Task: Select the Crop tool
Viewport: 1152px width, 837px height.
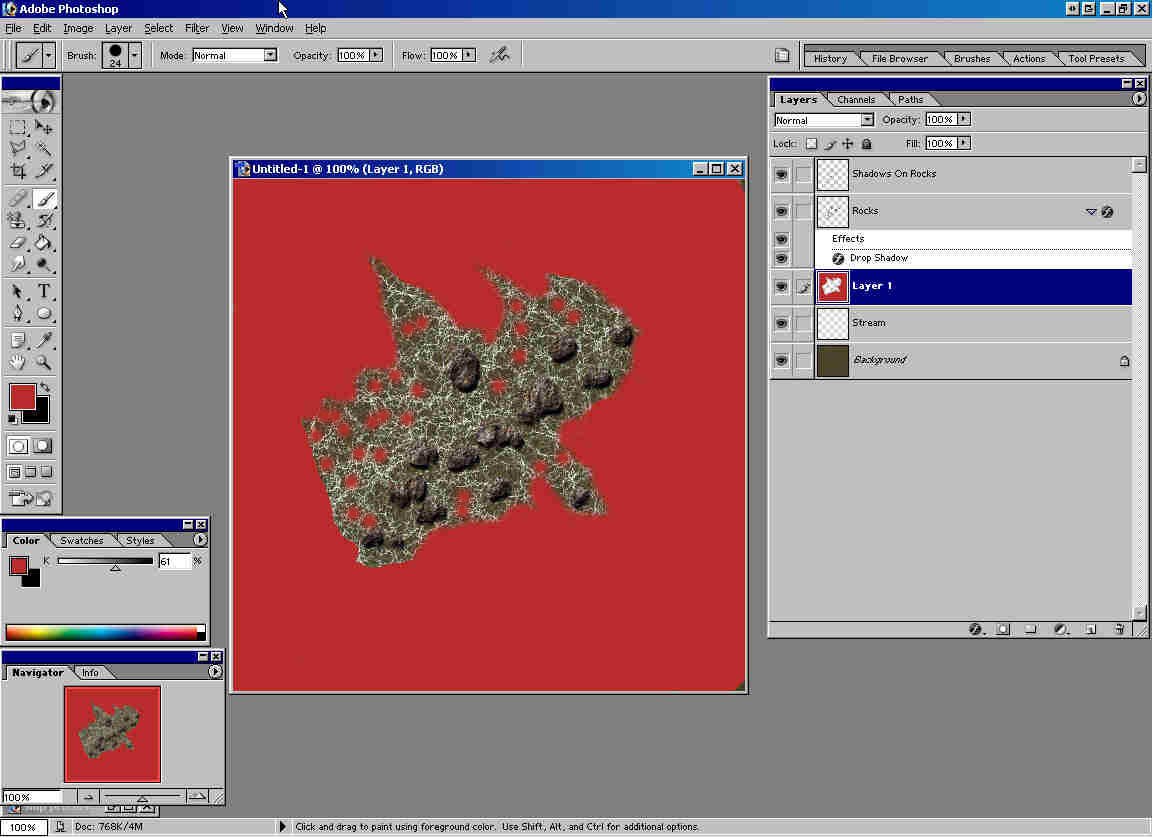Action: pos(18,171)
